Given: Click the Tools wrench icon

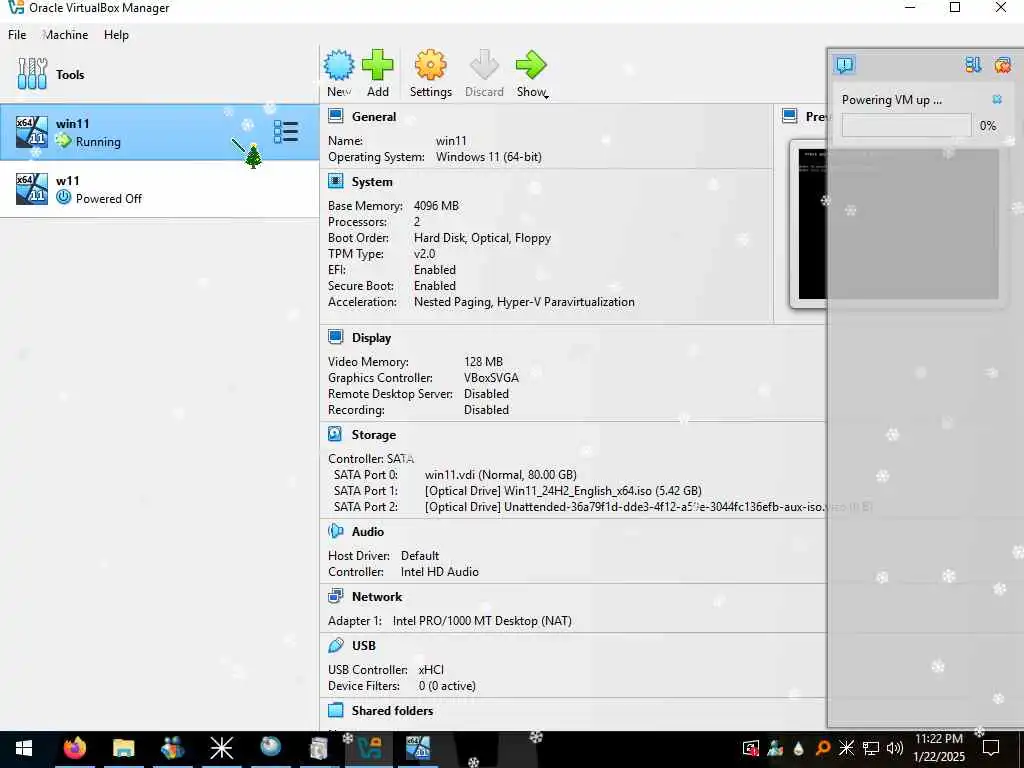Looking at the screenshot, I should (x=32, y=74).
